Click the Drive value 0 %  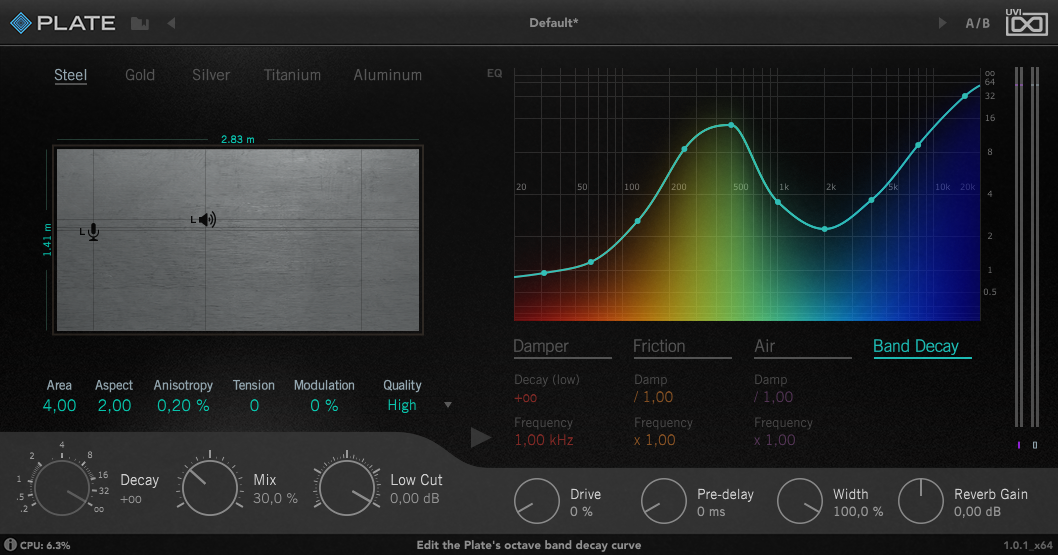point(581,512)
